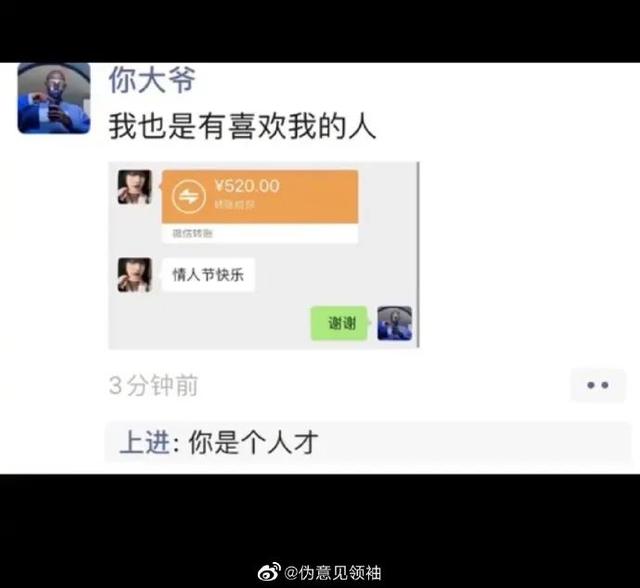Click the 转账 status text under amount
Viewport: 640px width, 588px height.
tap(234, 204)
